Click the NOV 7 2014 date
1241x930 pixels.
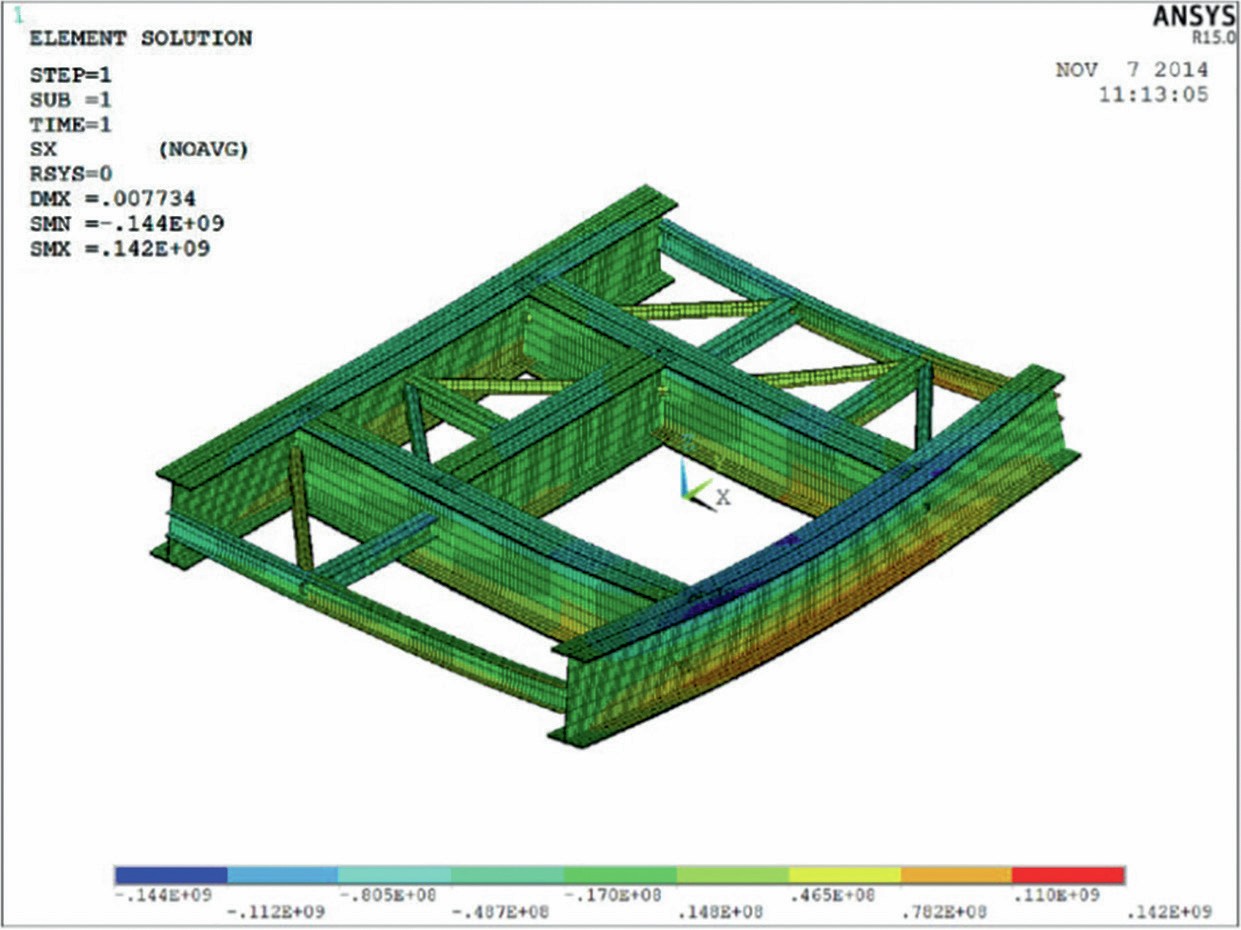(x=1132, y=71)
